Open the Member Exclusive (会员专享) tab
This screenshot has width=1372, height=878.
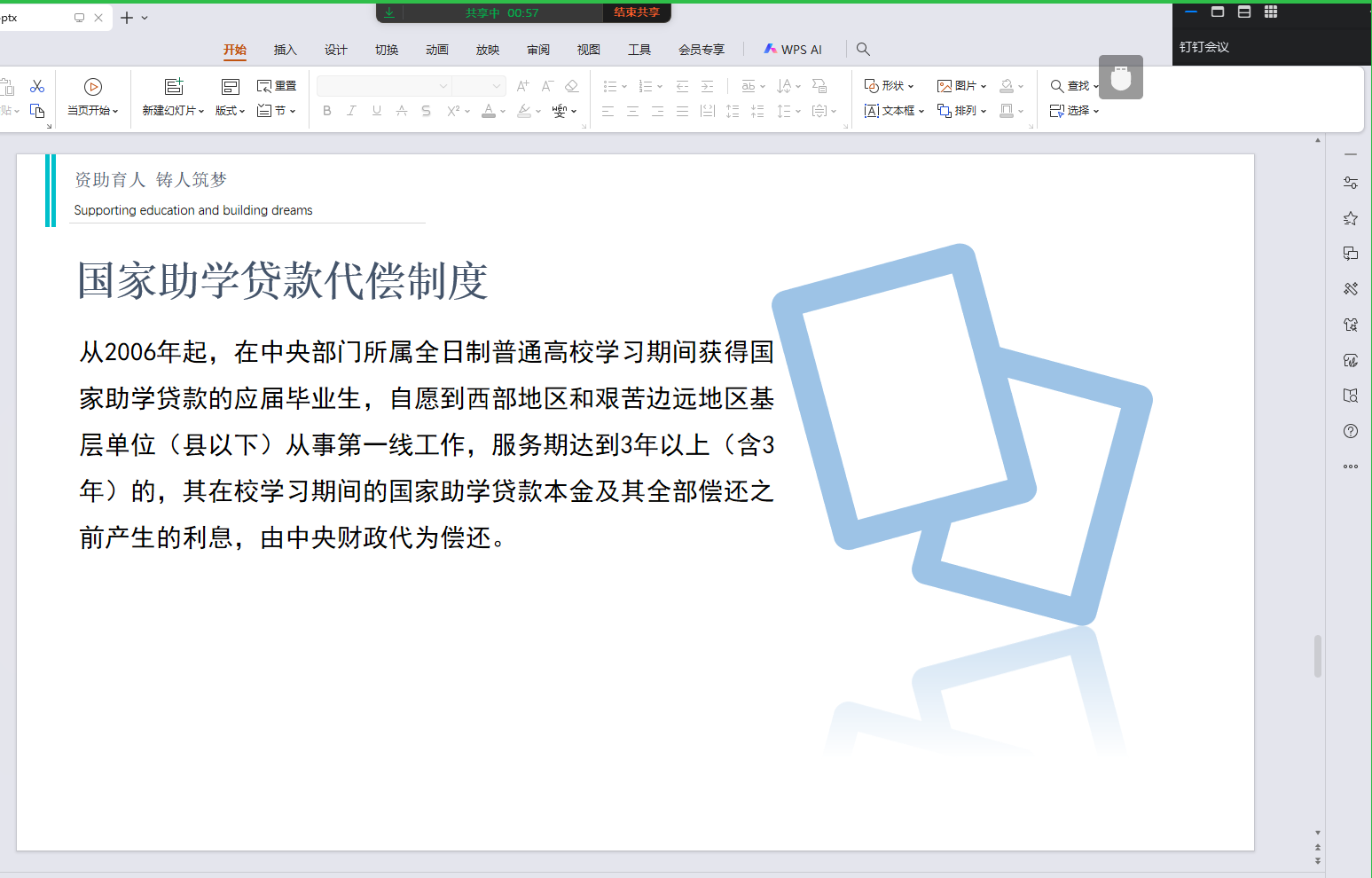(702, 50)
